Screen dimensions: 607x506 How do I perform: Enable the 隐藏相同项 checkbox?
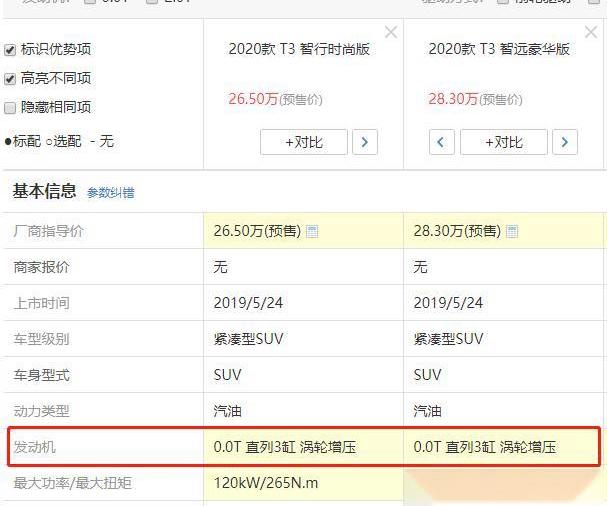pyautogui.click(x=10, y=108)
